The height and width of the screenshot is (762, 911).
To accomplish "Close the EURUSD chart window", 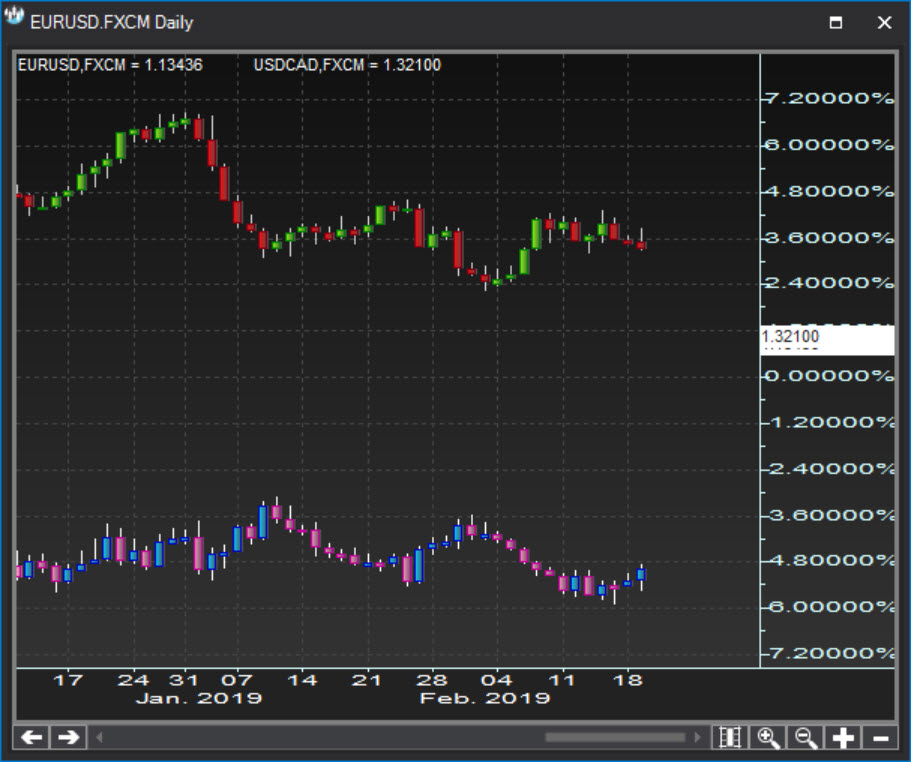I will pos(884,23).
